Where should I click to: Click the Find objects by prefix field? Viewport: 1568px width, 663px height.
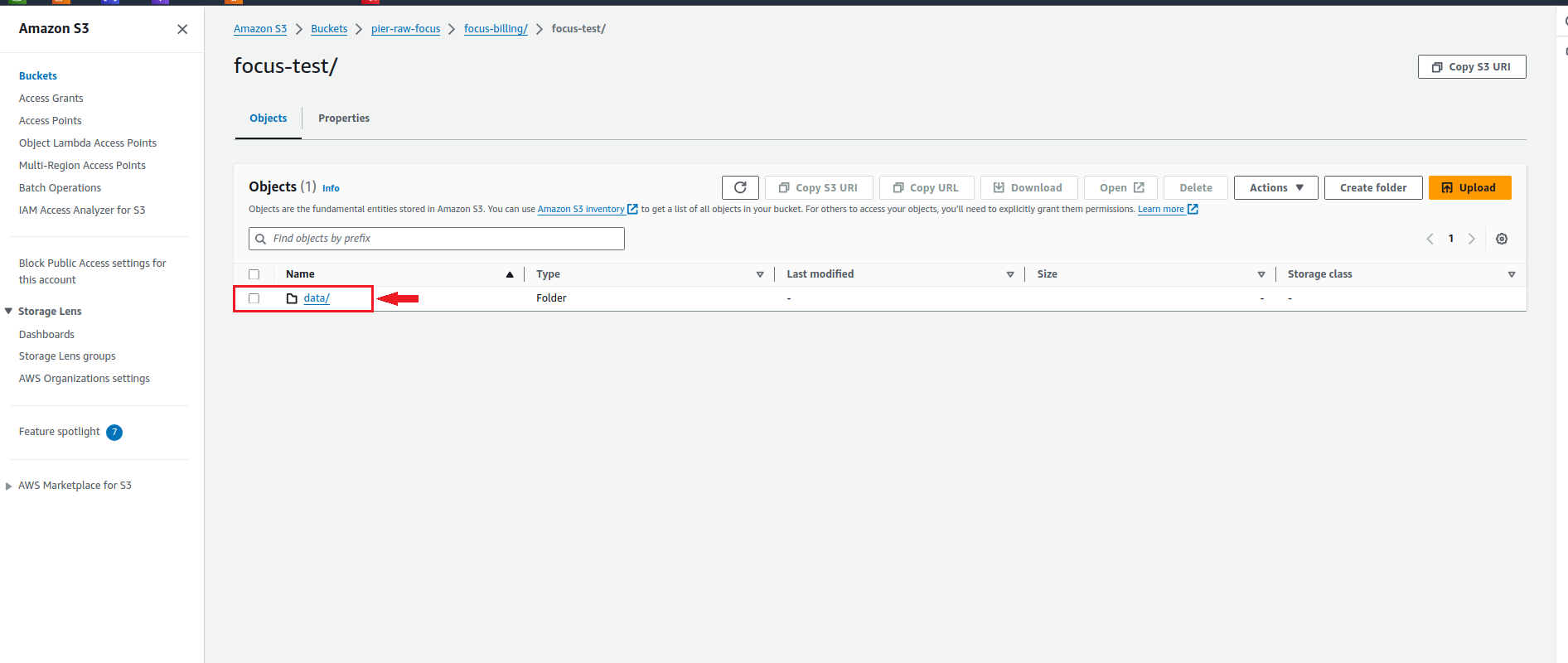[x=437, y=239]
